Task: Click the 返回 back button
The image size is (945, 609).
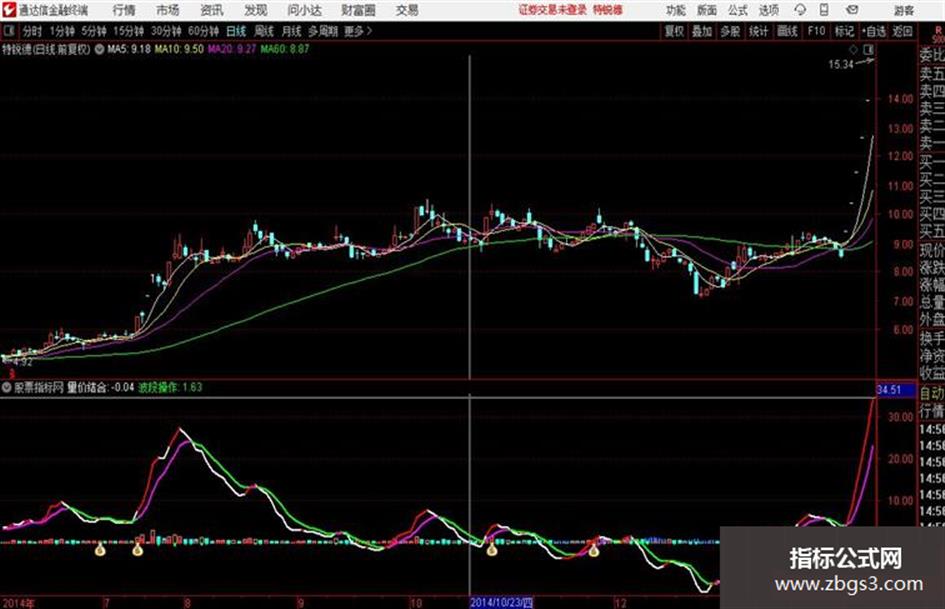Action: (902, 31)
